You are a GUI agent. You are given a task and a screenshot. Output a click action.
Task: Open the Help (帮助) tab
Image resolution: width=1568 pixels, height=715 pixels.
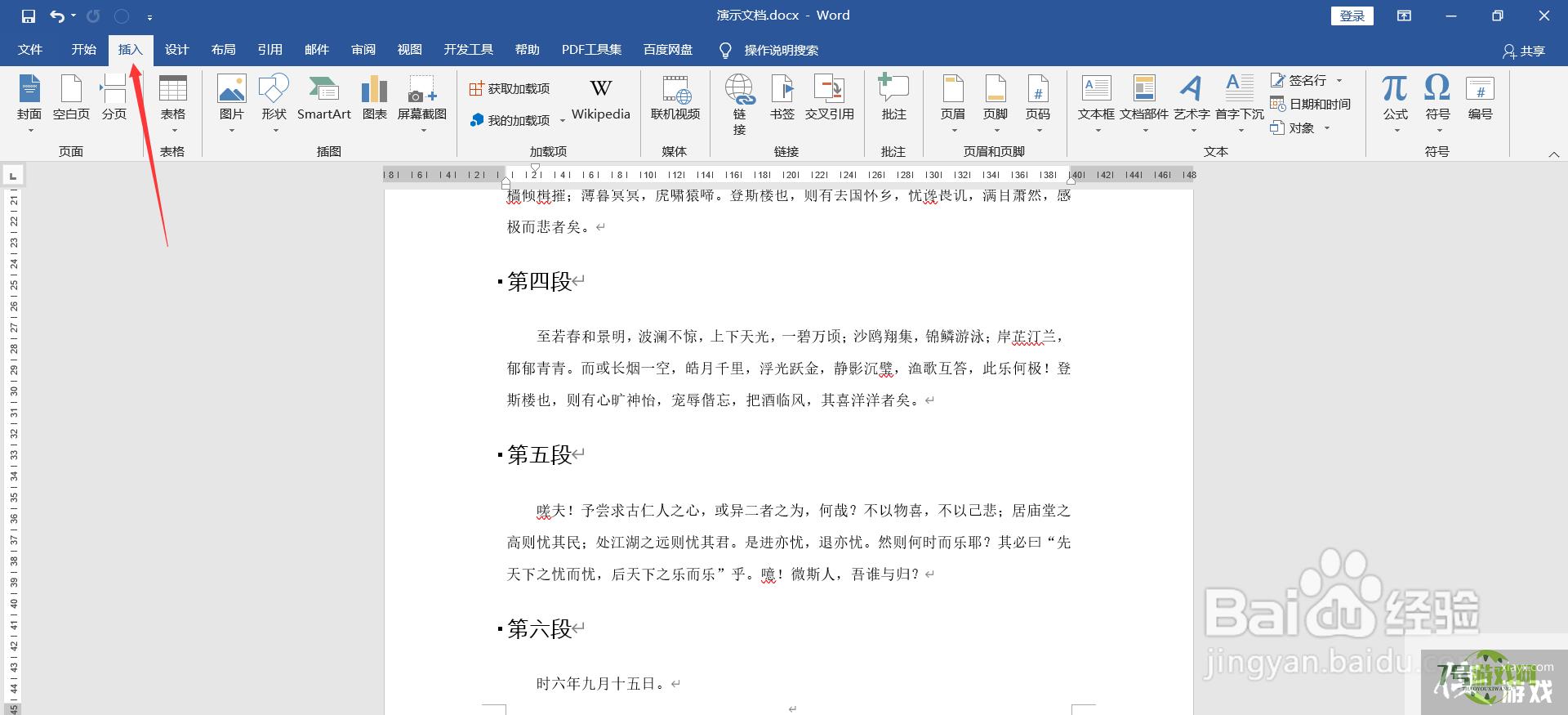click(x=527, y=50)
